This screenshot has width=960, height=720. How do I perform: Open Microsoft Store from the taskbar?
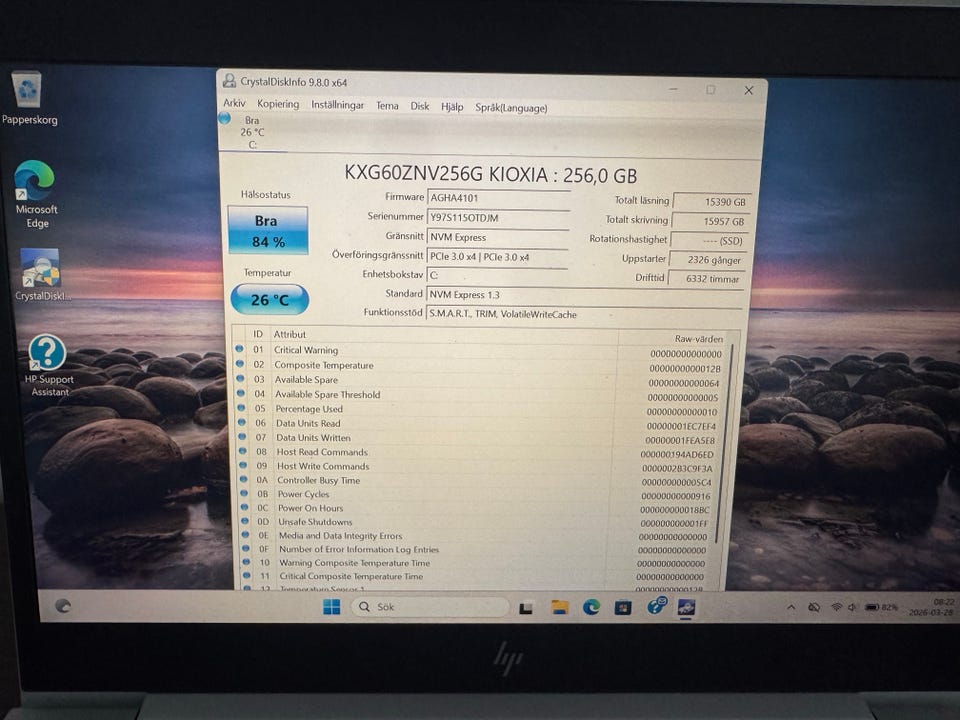point(623,608)
